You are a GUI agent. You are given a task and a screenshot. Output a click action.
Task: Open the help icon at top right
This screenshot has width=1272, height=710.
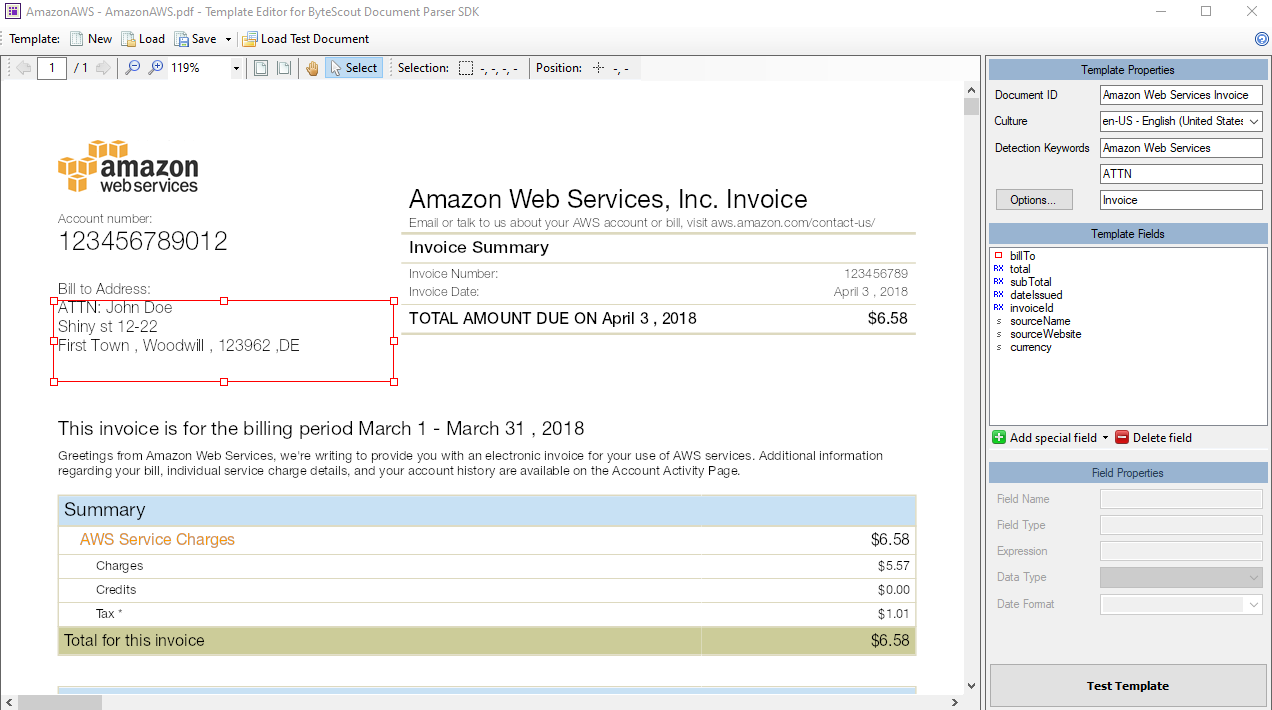coord(1261,39)
